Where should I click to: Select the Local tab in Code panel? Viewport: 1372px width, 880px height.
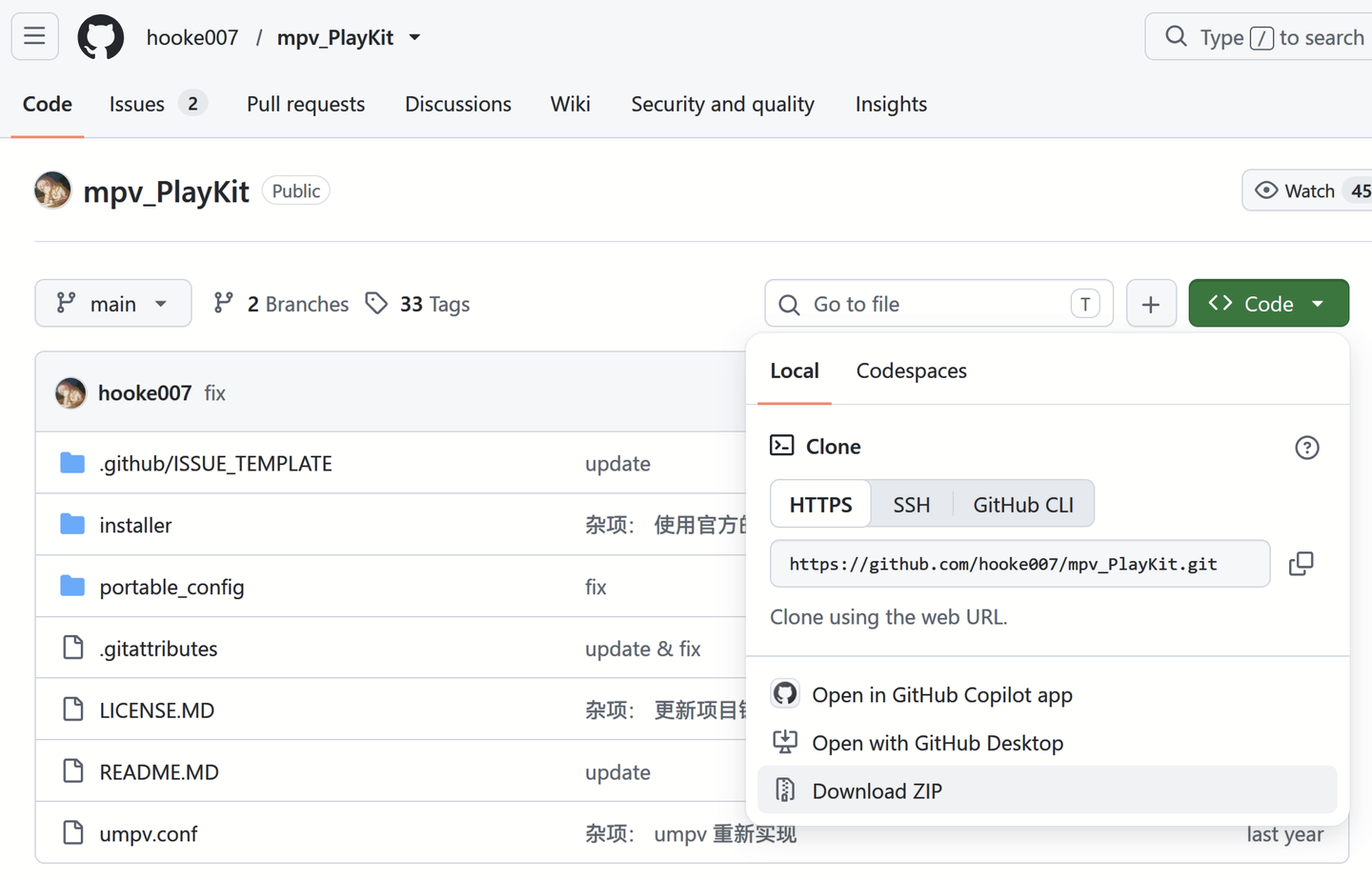[795, 370]
